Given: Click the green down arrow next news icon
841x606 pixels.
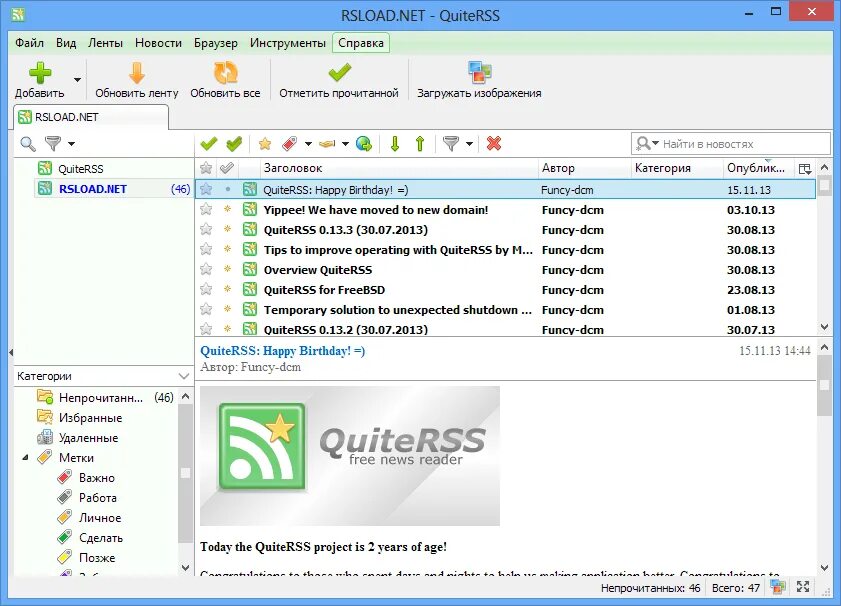Looking at the screenshot, I should (x=395, y=144).
